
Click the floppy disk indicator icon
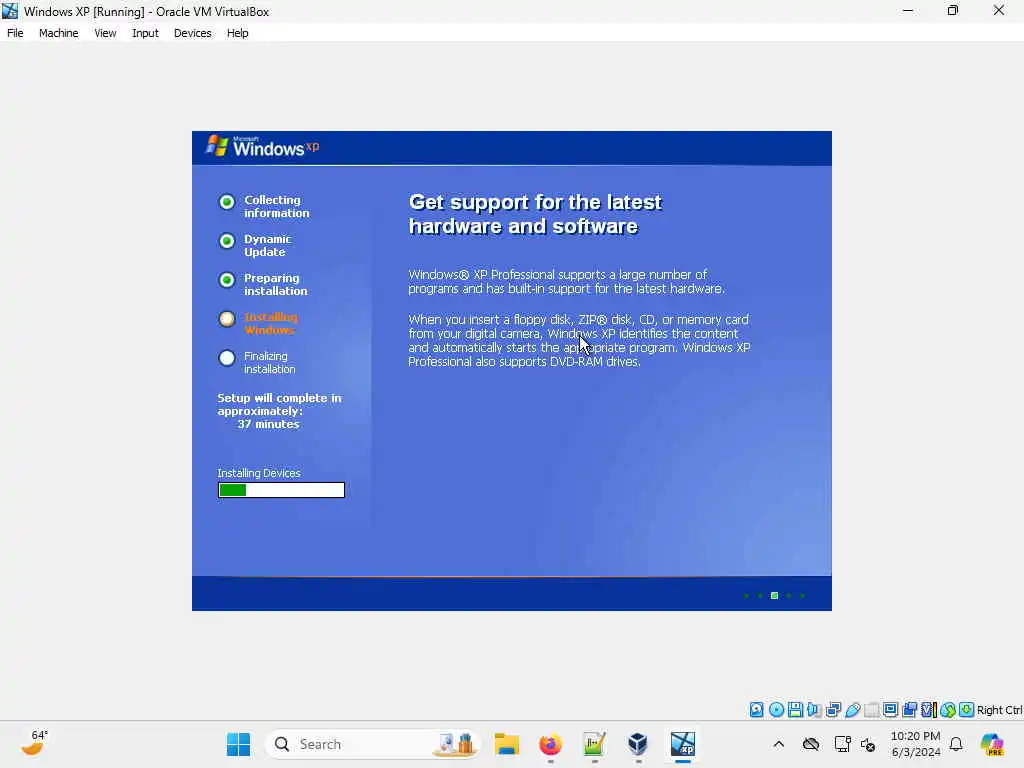(795, 710)
